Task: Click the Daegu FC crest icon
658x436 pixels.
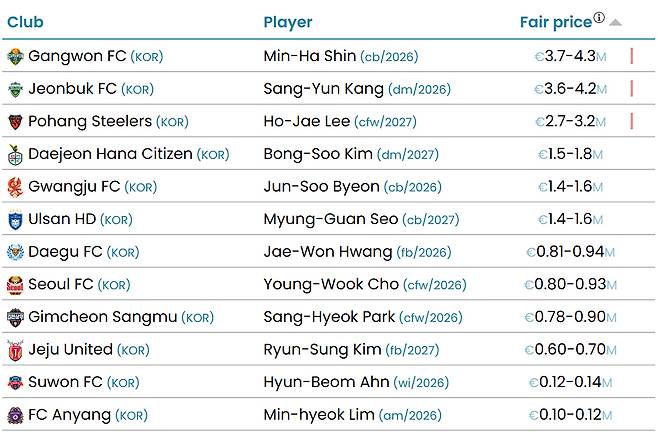Action: click(15, 252)
